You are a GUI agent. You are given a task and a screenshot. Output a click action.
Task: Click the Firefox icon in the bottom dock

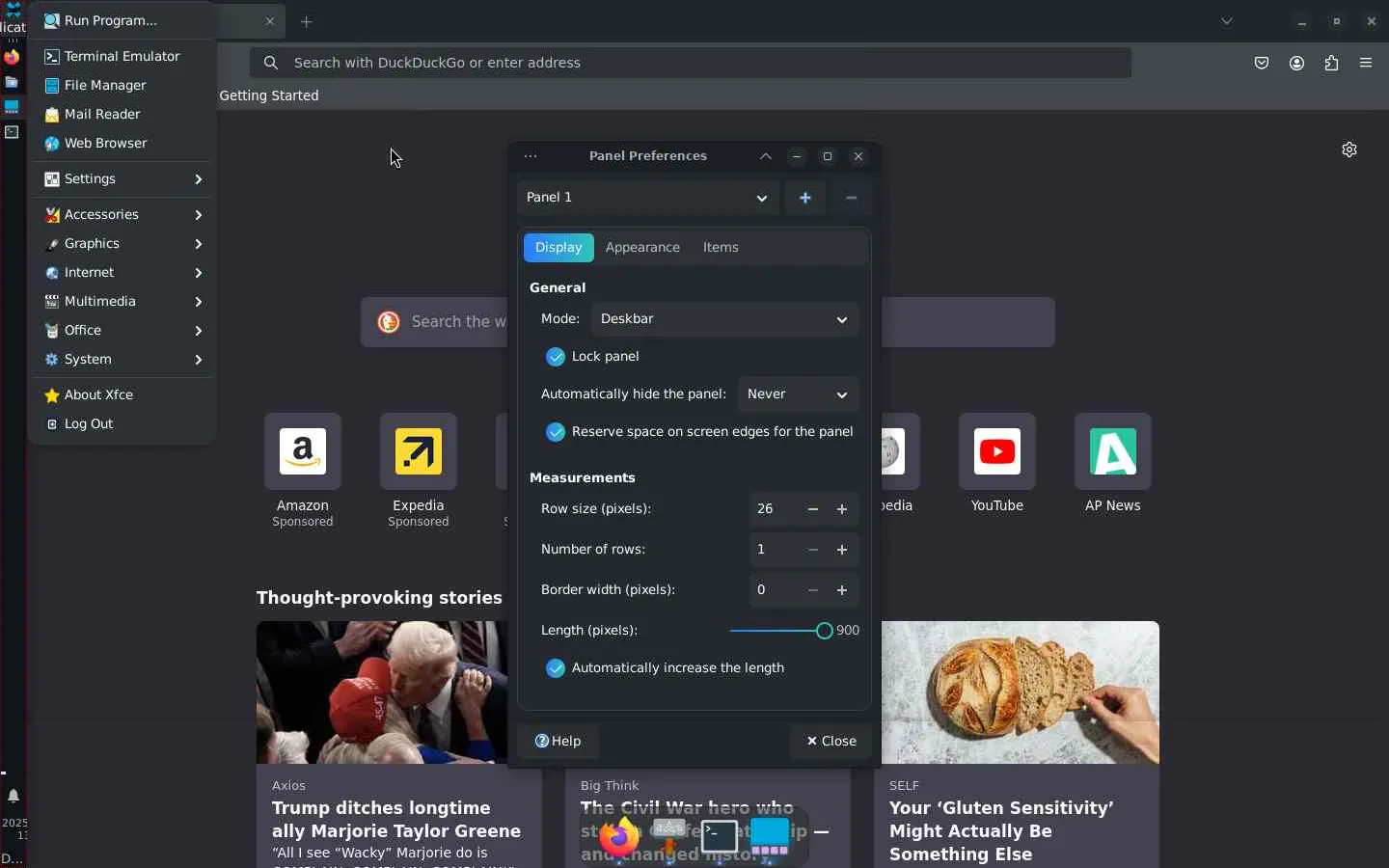coord(619,836)
